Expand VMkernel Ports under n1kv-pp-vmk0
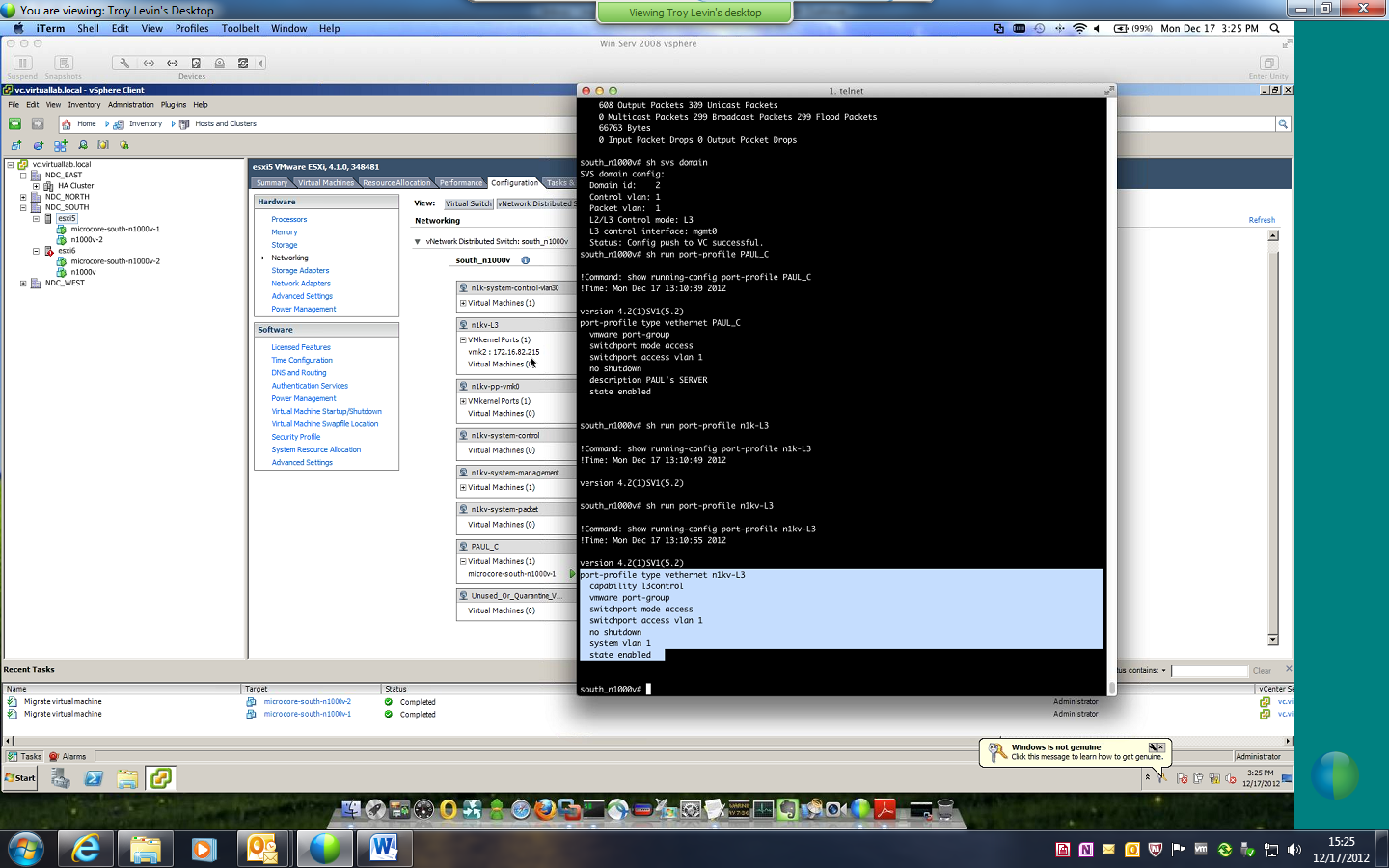 (x=463, y=401)
